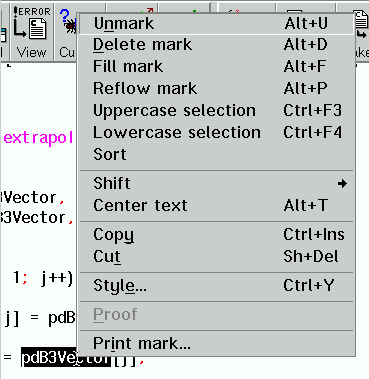Open the Style... dialog entry

point(217,286)
